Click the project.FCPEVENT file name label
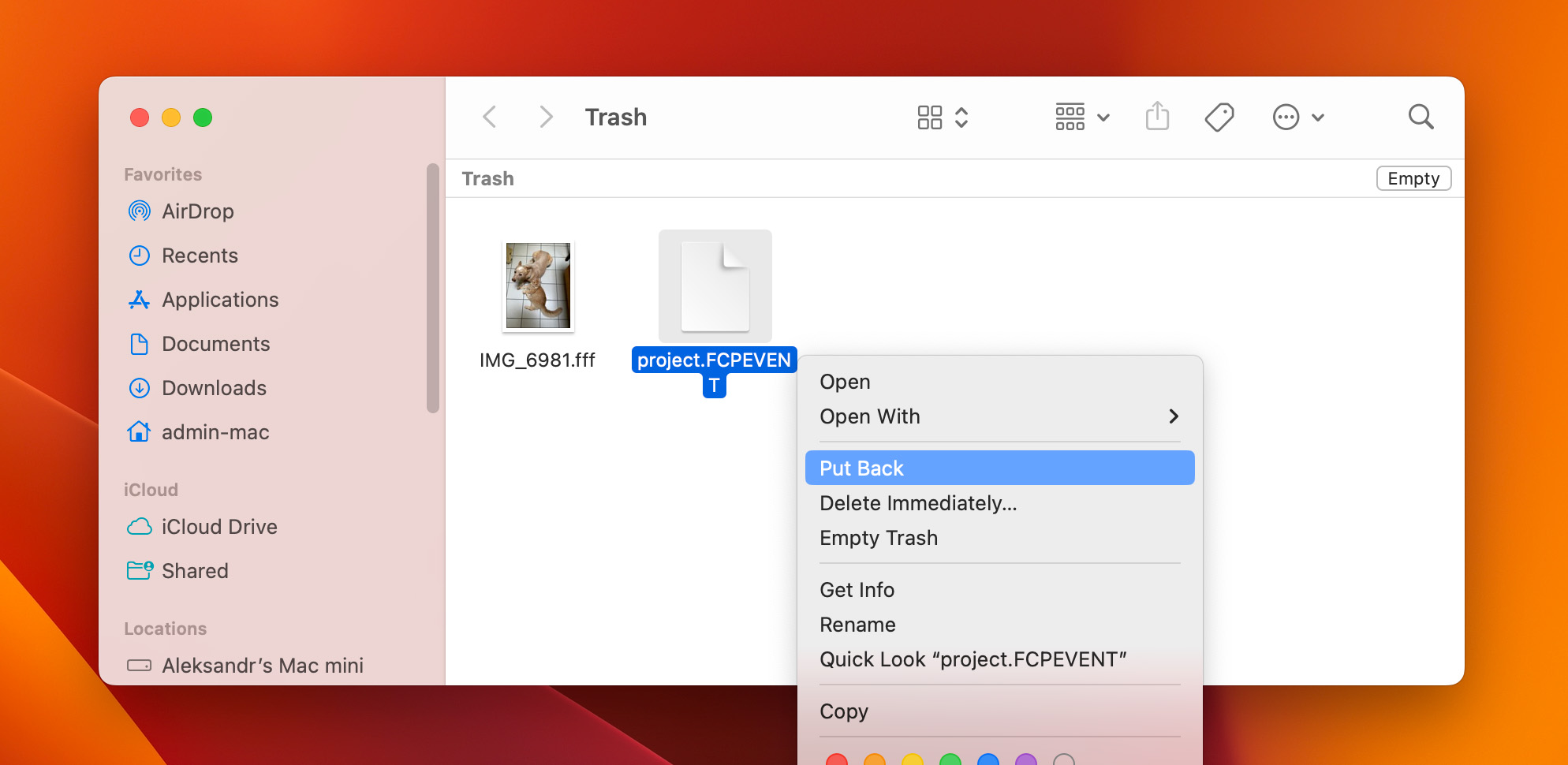 (x=715, y=371)
